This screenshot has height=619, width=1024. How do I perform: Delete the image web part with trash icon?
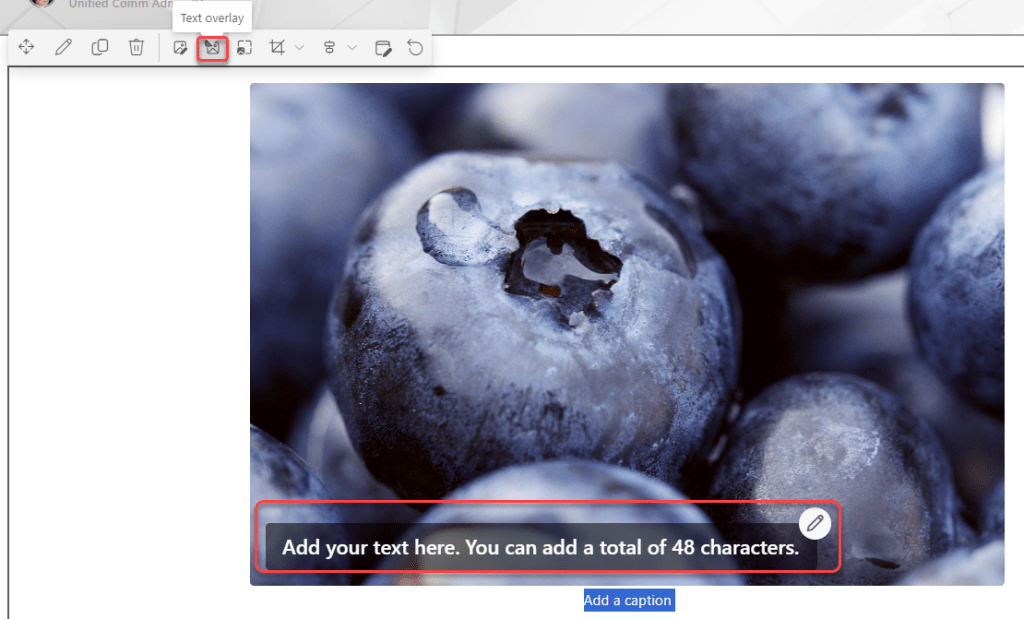point(137,47)
